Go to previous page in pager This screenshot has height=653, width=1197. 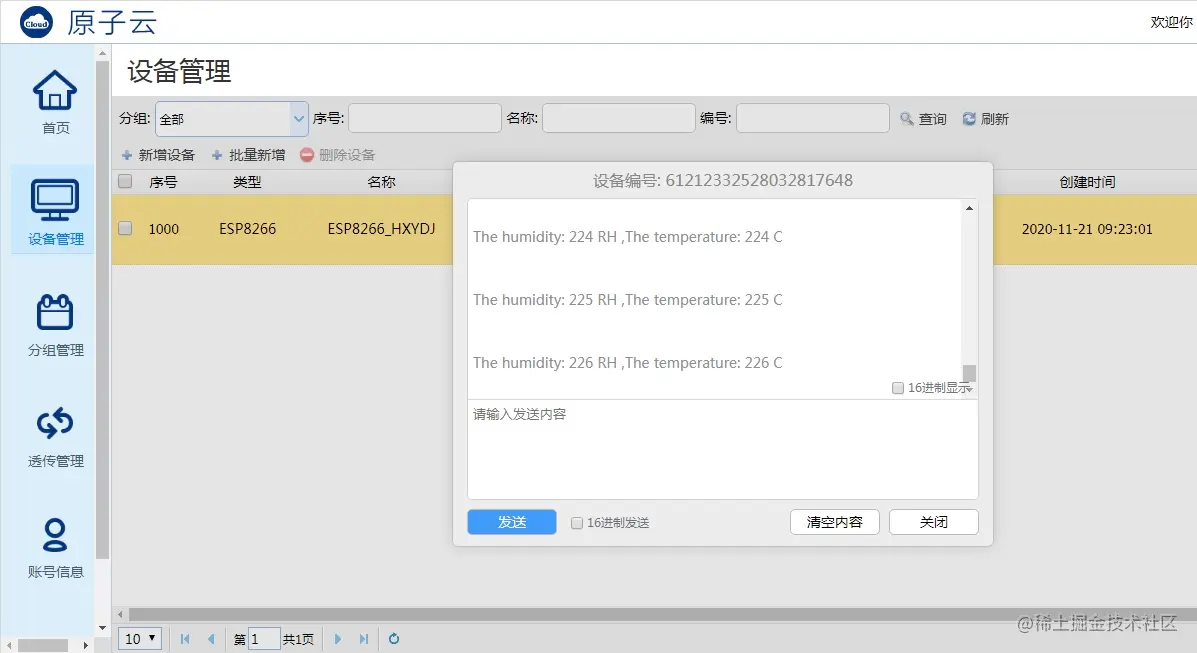pos(211,639)
